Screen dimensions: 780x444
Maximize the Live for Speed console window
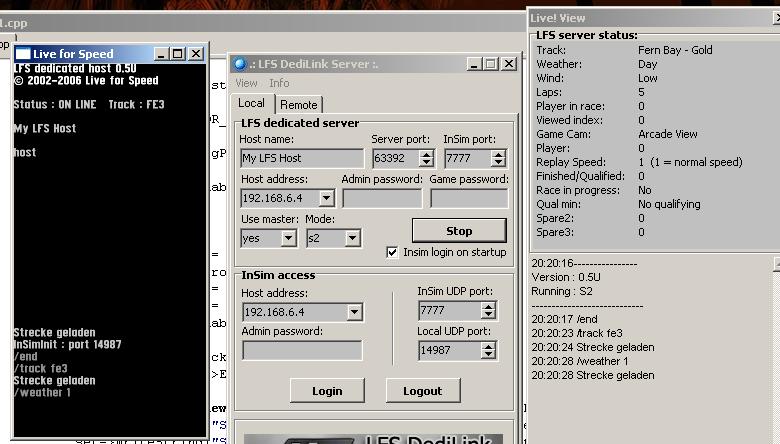click(178, 53)
